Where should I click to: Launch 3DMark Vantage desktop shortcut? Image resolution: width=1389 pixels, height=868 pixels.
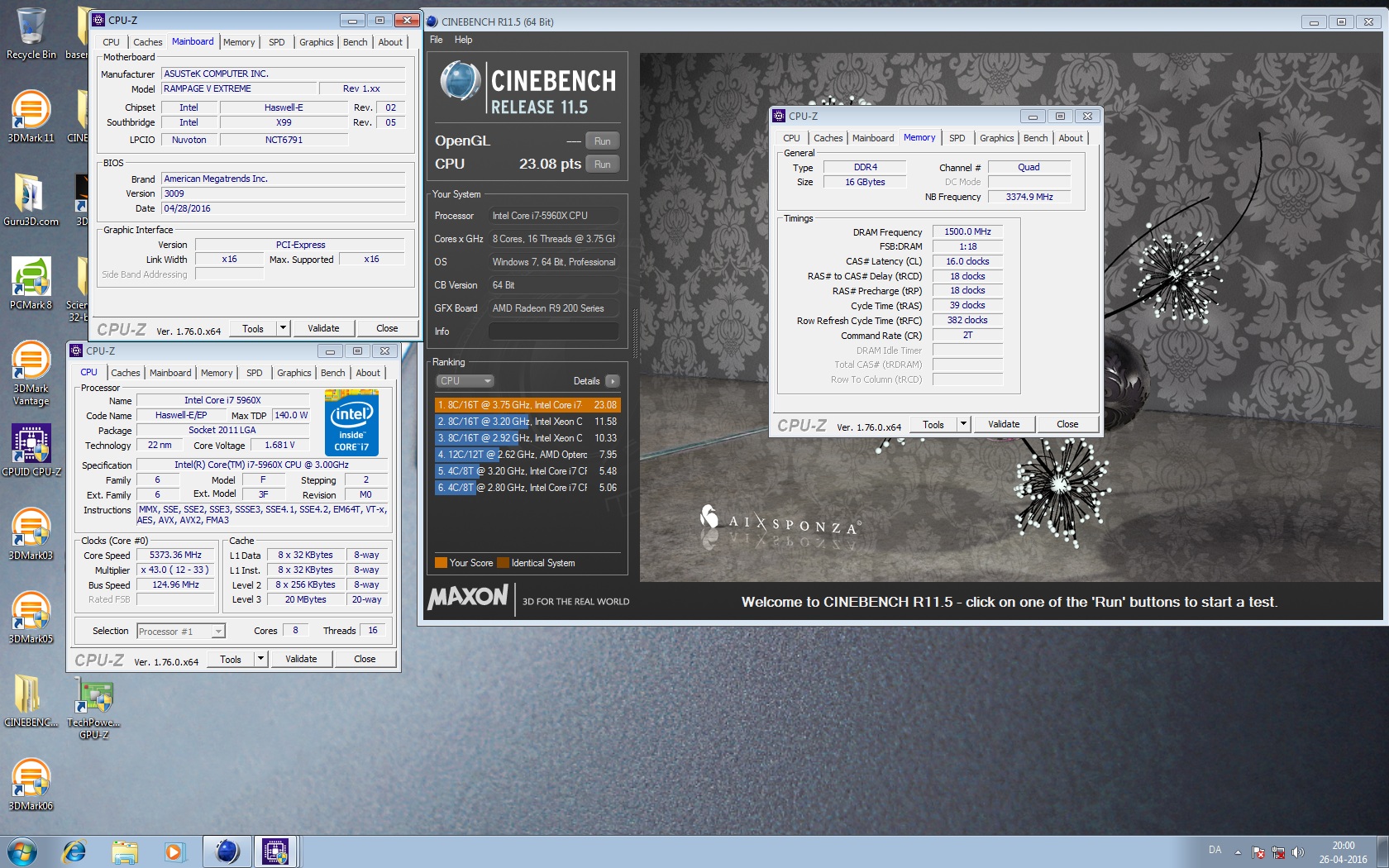31,373
